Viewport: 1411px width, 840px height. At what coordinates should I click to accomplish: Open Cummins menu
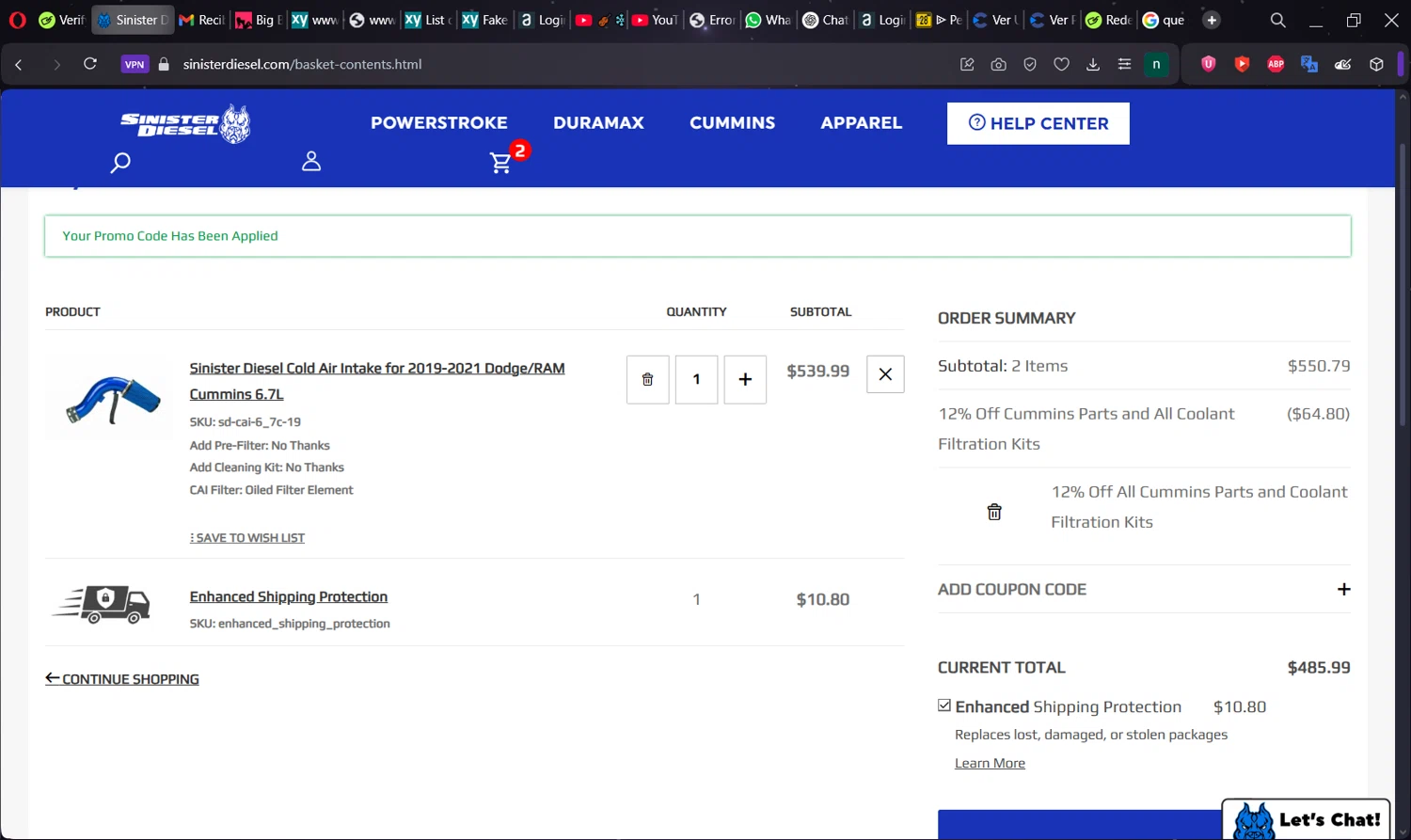732,123
